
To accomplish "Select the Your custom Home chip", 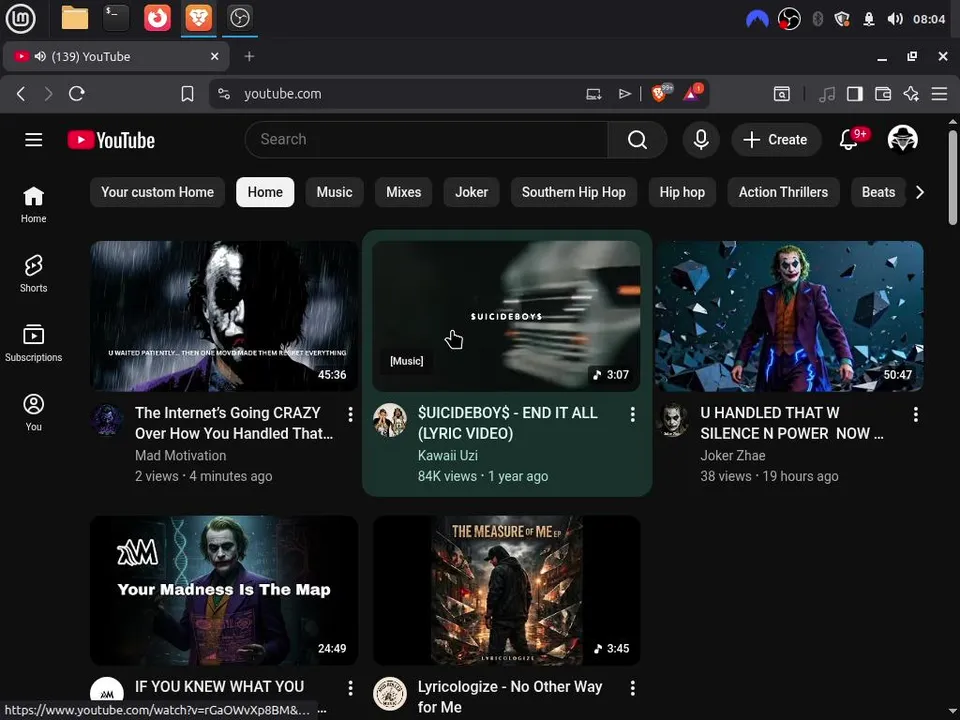I will pos(157,192).
